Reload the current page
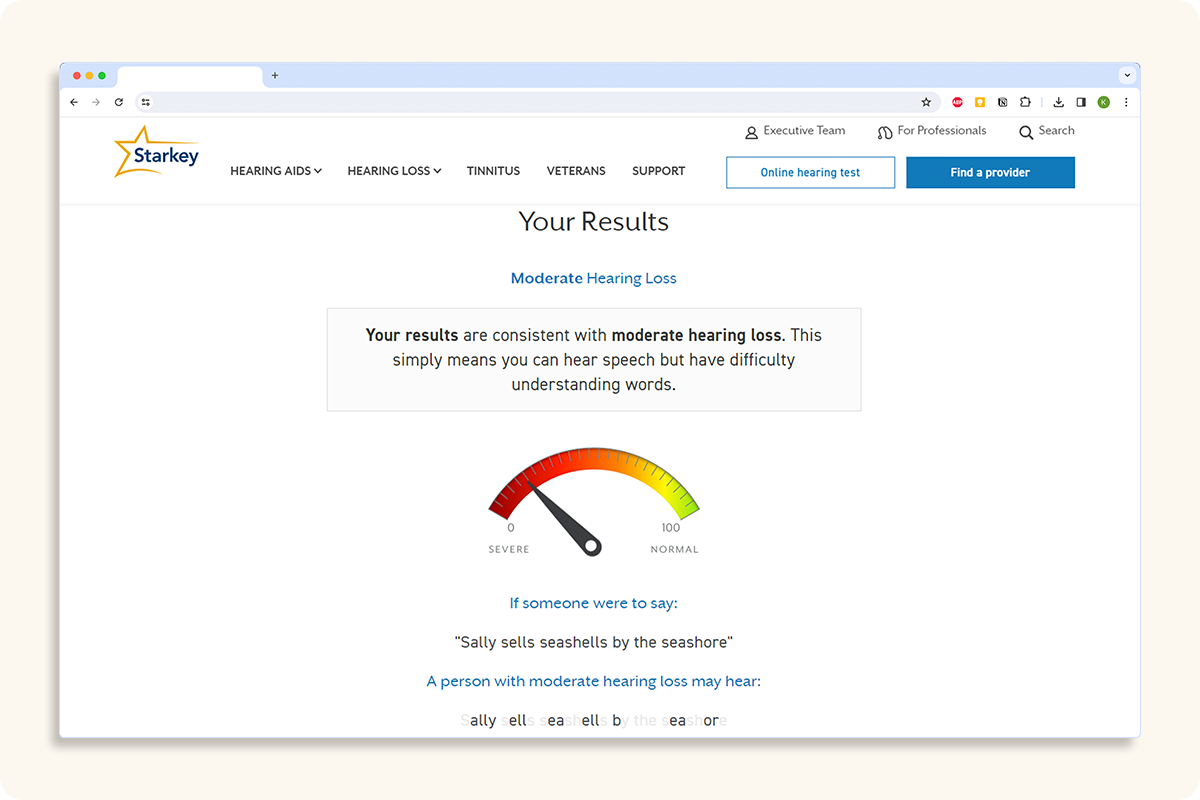The image size is (1200, 800). (119, 102)
